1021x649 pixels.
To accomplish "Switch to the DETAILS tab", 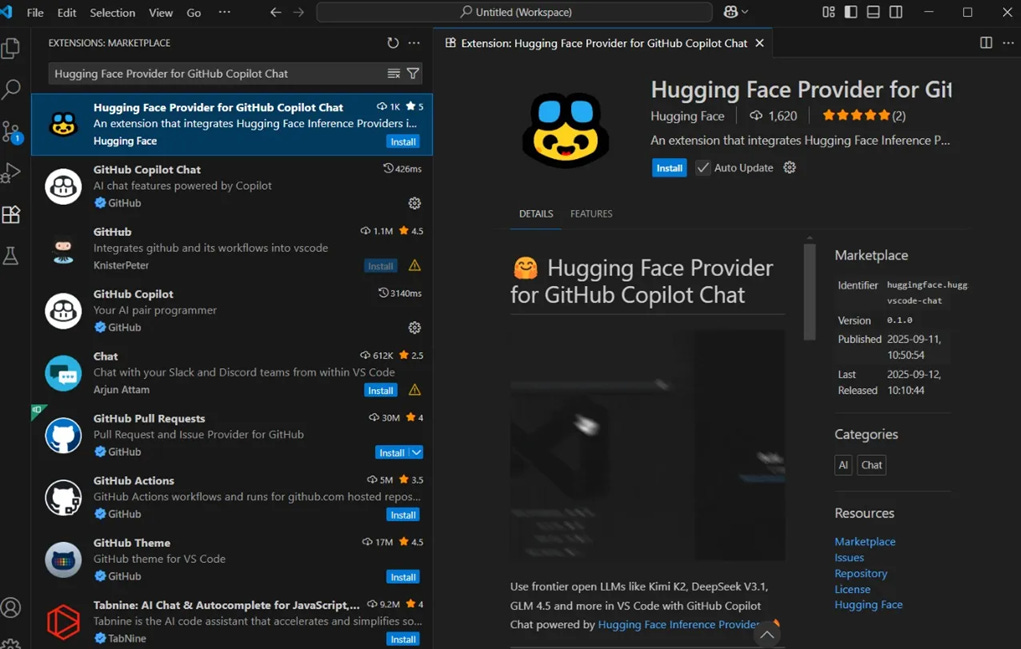I will pyautogui.click(x=536, y=214).
